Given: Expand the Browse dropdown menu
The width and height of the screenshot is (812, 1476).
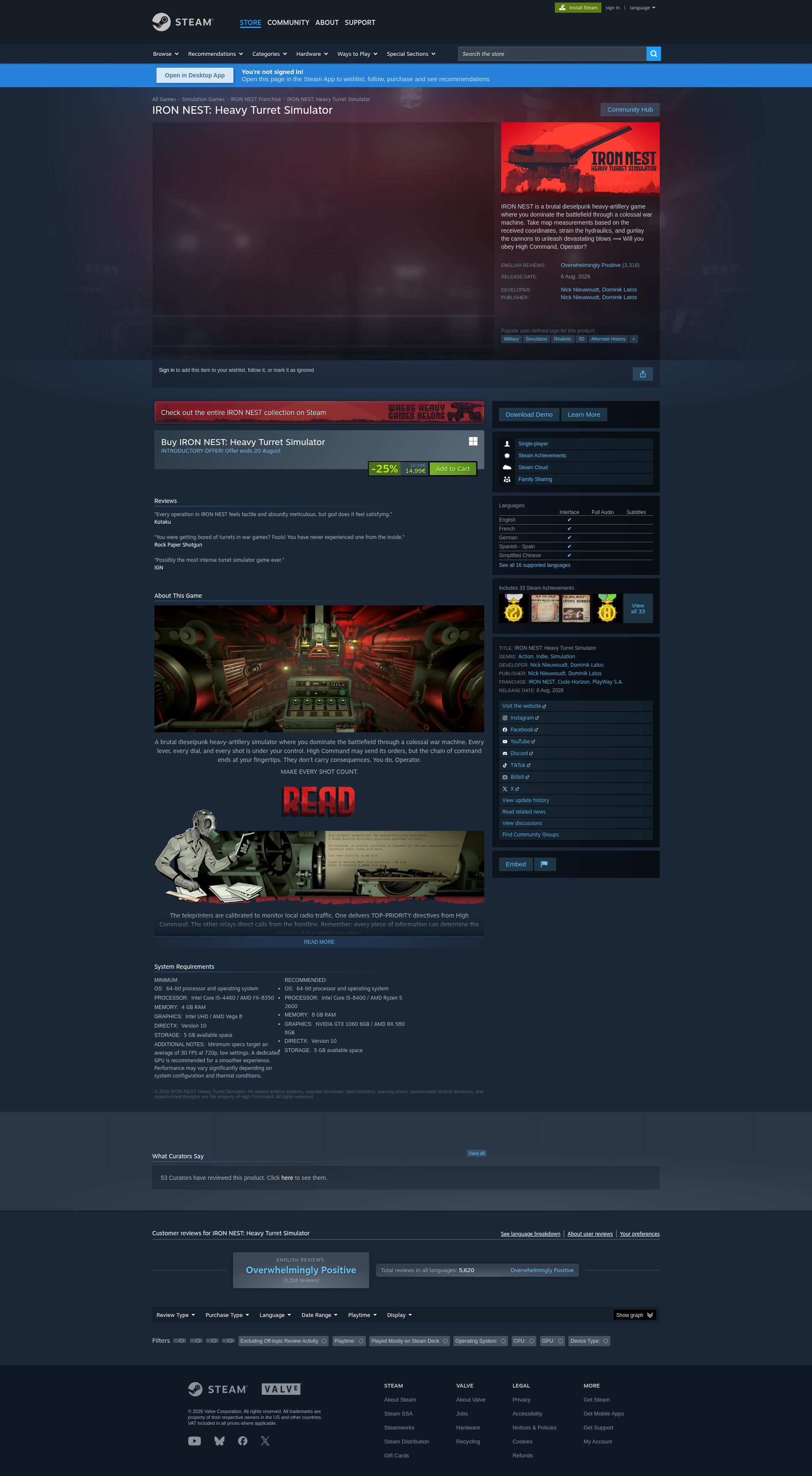Looking at the screenshot, I should [166, 54].
